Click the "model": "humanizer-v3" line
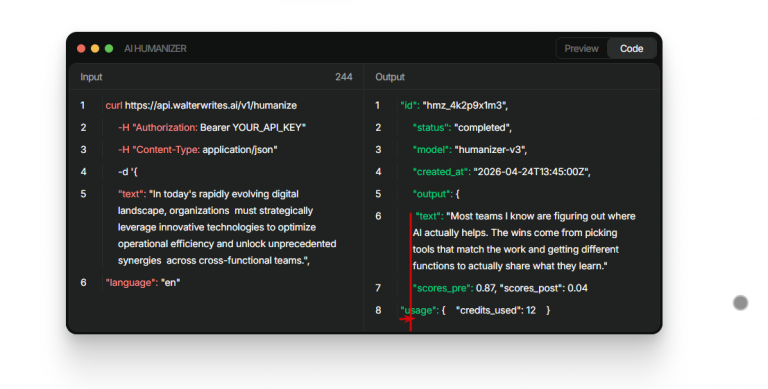 (x=470, y=149)
